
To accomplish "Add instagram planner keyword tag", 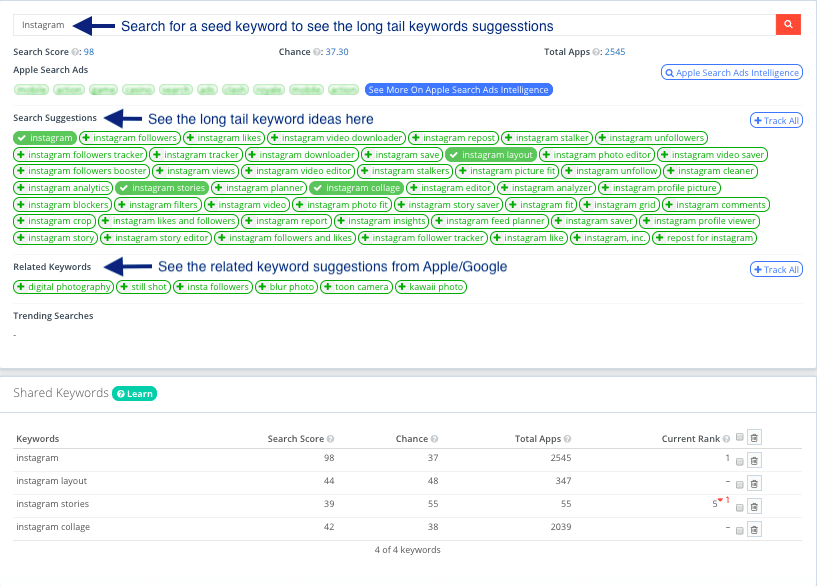I will point(259,188).
